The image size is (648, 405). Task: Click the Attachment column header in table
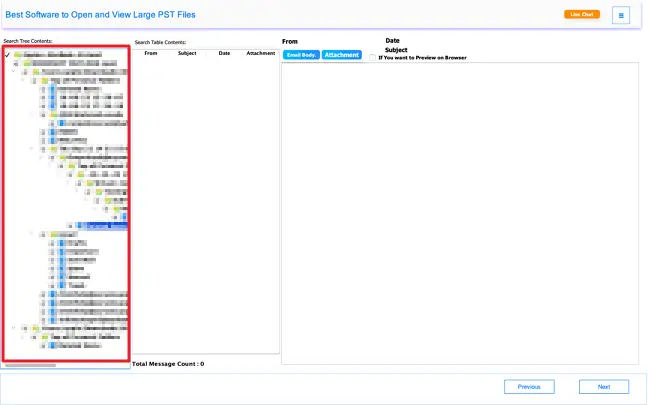260,53
